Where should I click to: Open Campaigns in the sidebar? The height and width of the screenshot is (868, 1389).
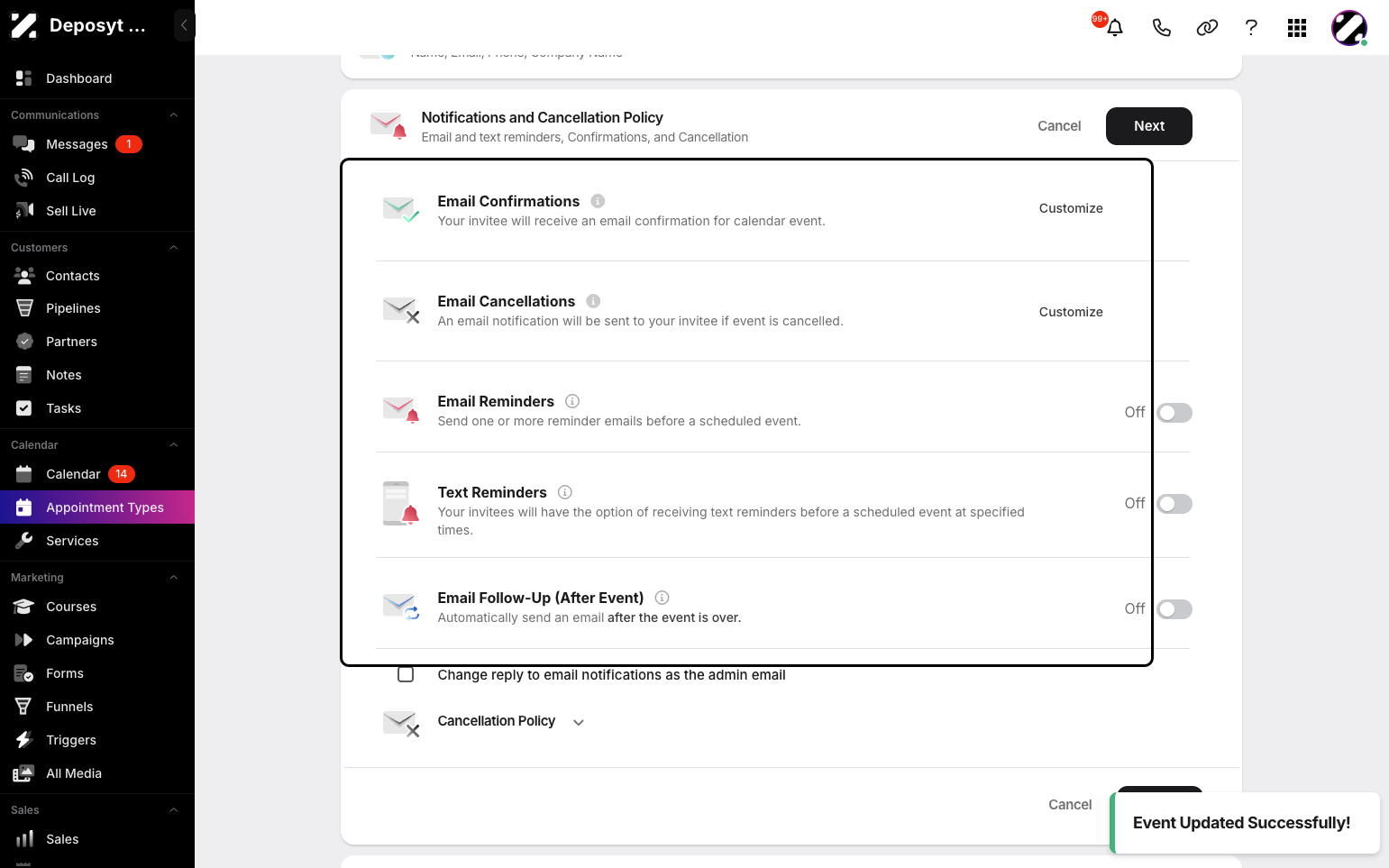[x=97, y=640]
